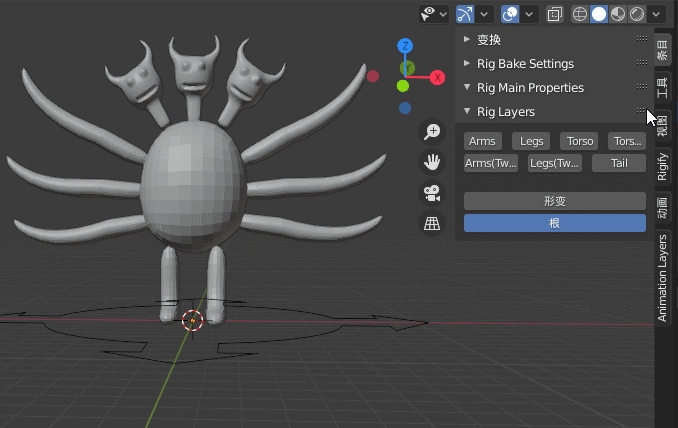Toggle the Tors... rig layer button
This screenshot has height=428, width=678.
627,141
